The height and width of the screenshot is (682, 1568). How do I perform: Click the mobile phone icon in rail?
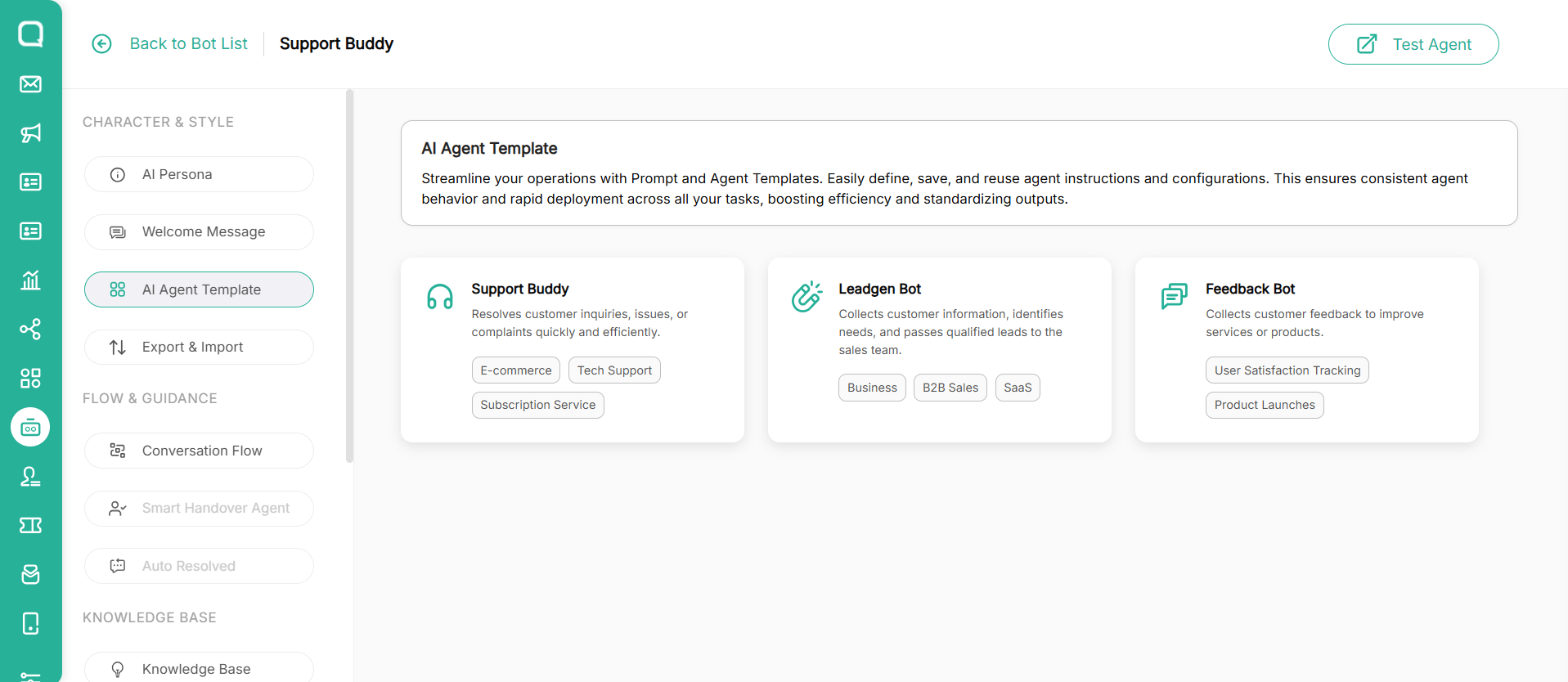point(31,623)
